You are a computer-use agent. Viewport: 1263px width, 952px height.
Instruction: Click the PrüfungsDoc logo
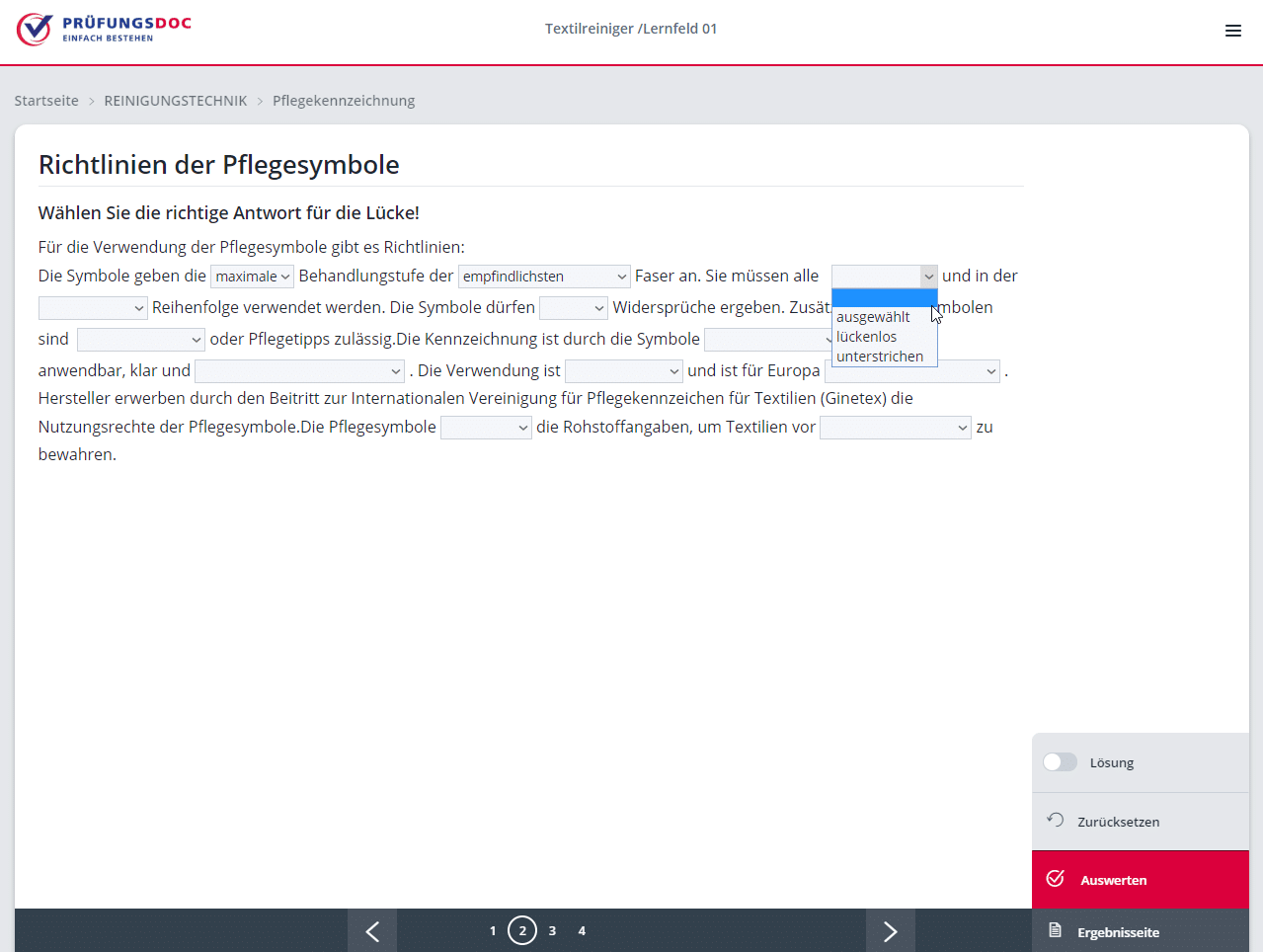point(104,30)
